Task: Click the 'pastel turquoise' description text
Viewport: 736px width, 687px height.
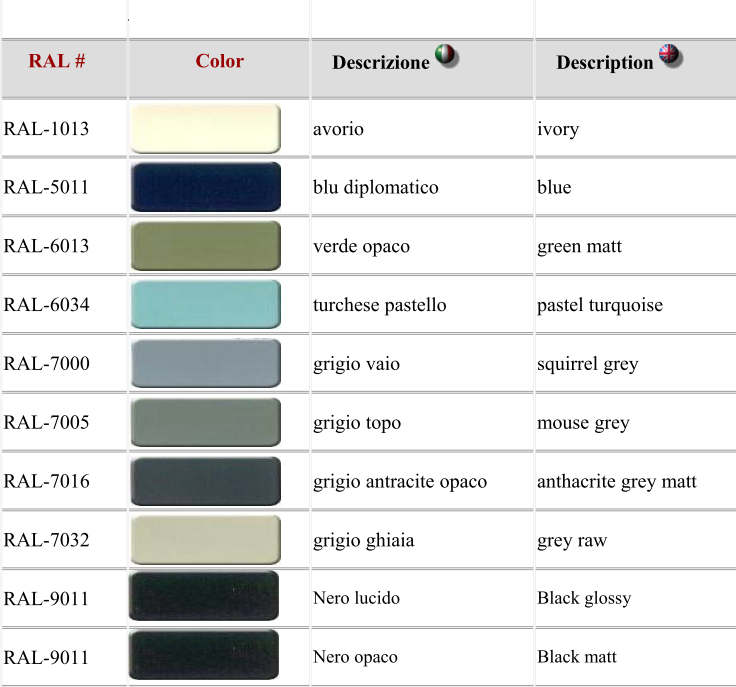Action: (x=599, y=305)
